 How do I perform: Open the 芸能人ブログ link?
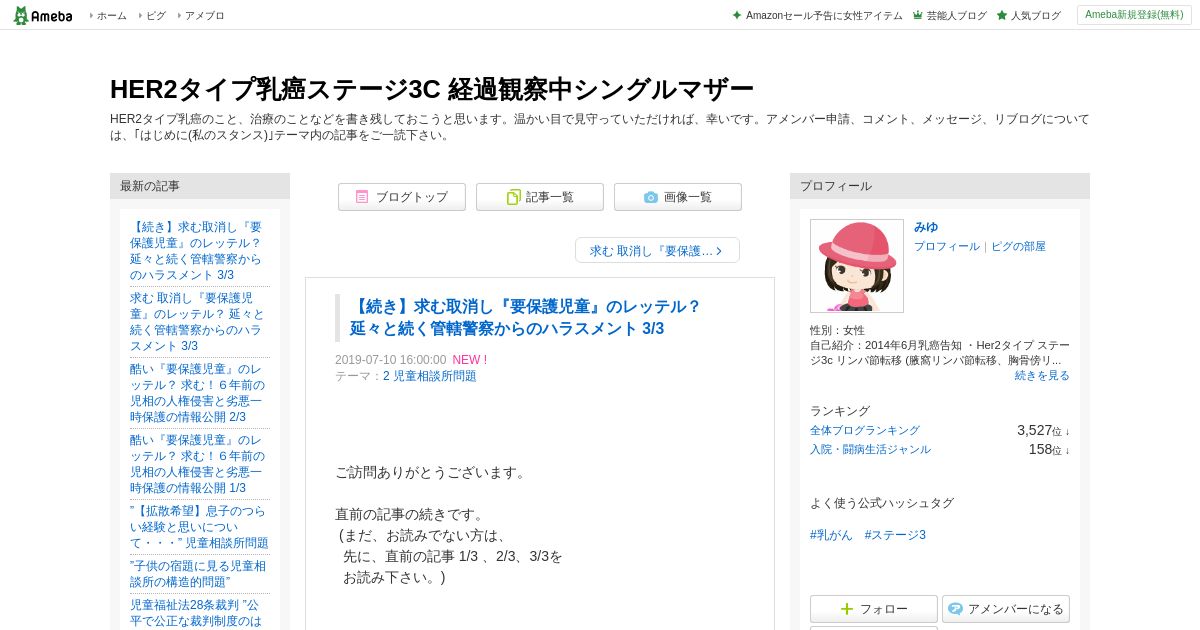point(956,15)
